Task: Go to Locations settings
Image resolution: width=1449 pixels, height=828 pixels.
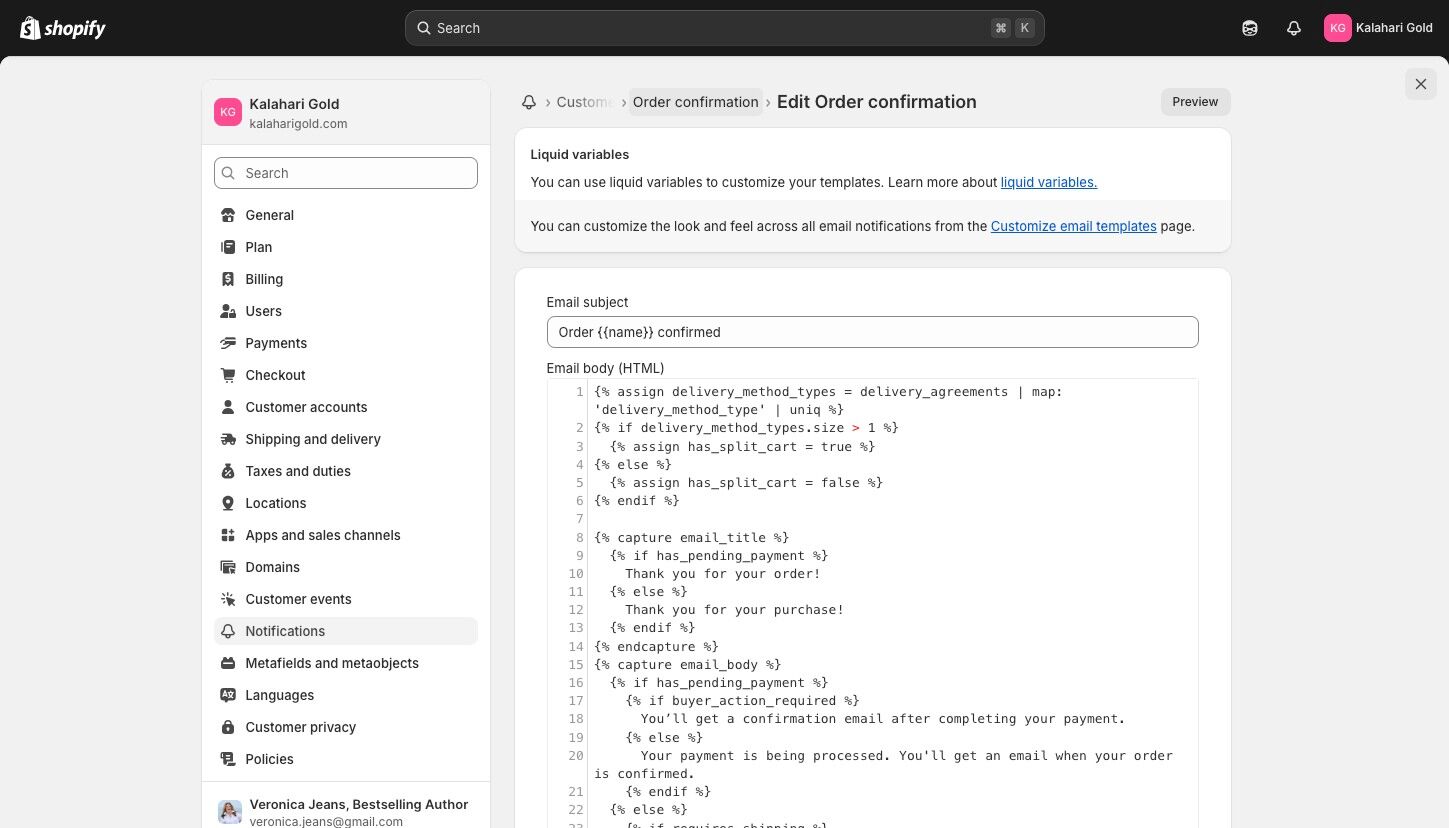Action: (346, 503)
